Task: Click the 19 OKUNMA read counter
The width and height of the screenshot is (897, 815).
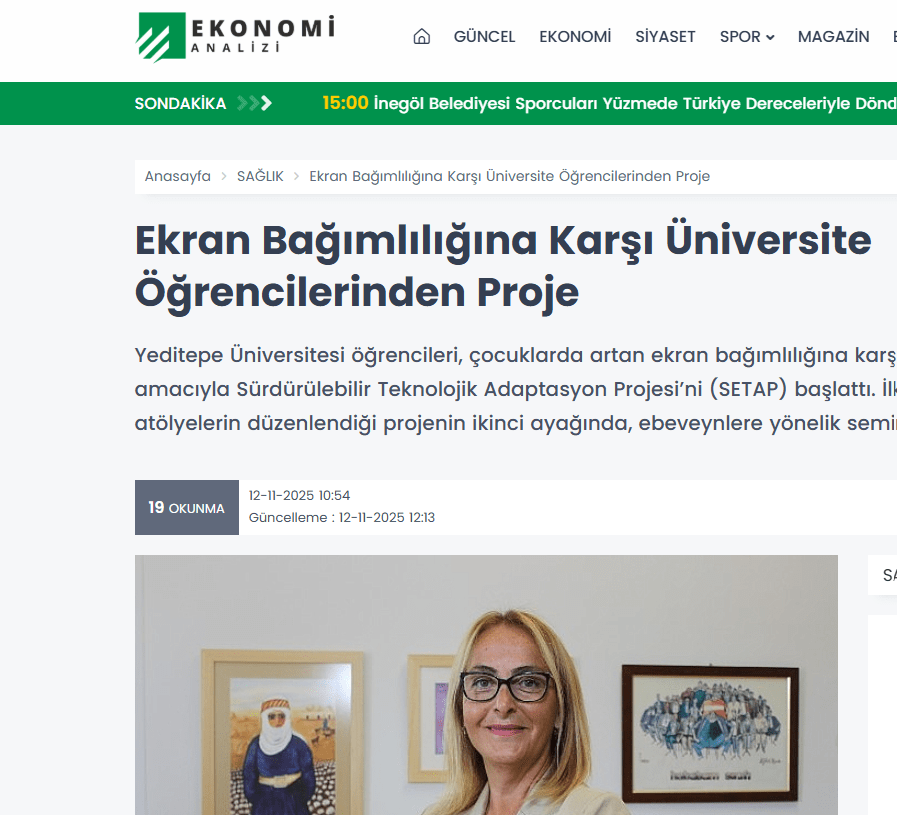Action: [186, 507]
